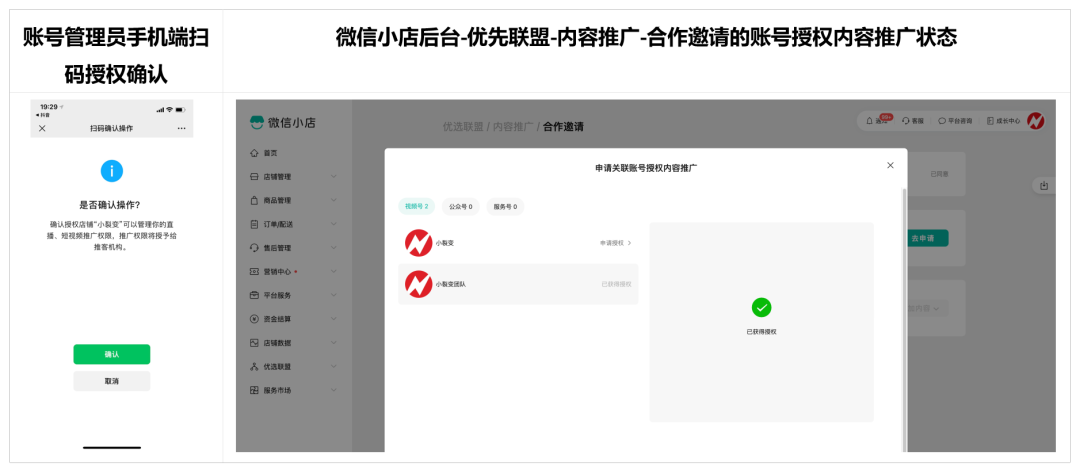This screenshot has height=474, width=1080.
Task: Click the 微信小店 shop logo icon
Action: pyautogui.click(x=257, y=123)
